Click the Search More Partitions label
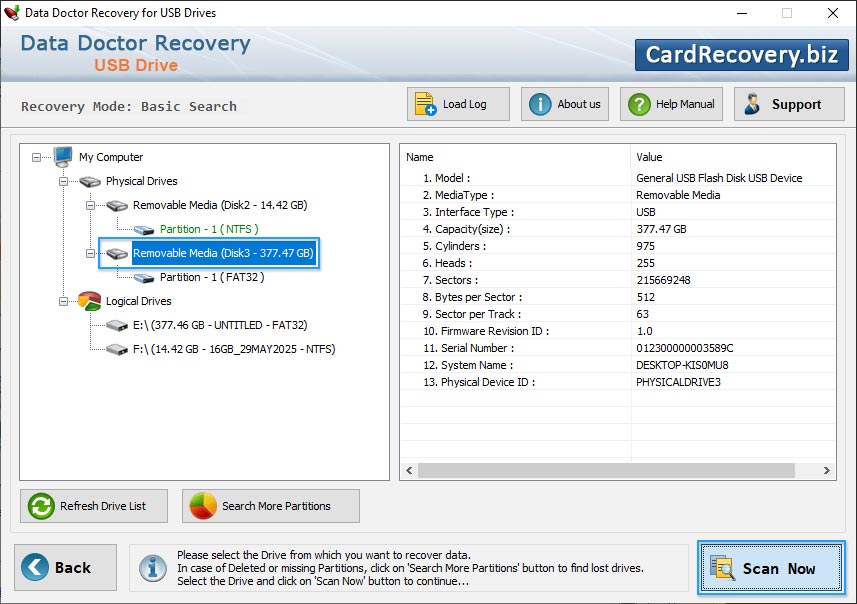 pos(276,506)
